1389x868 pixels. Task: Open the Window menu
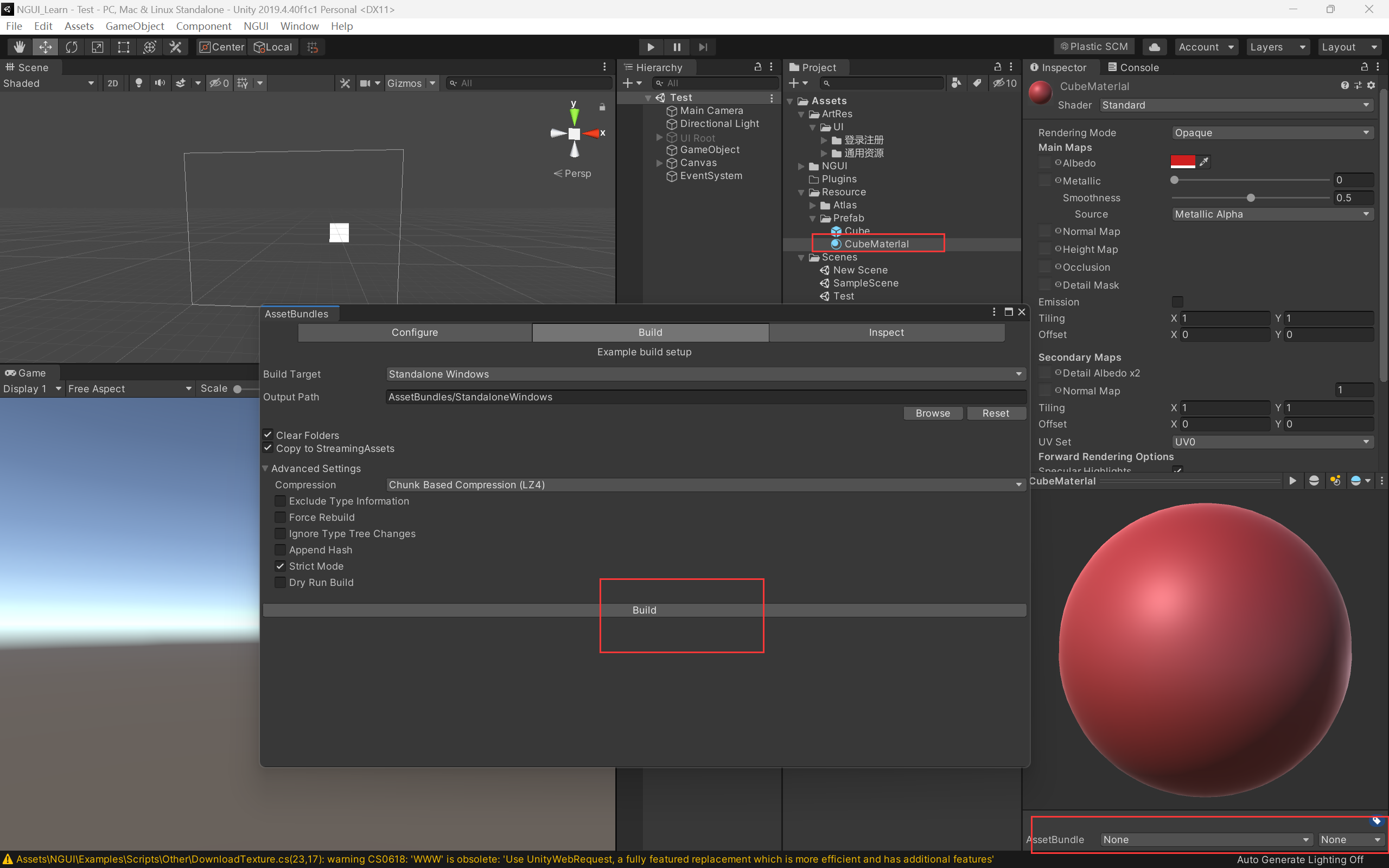pos(299,27)
